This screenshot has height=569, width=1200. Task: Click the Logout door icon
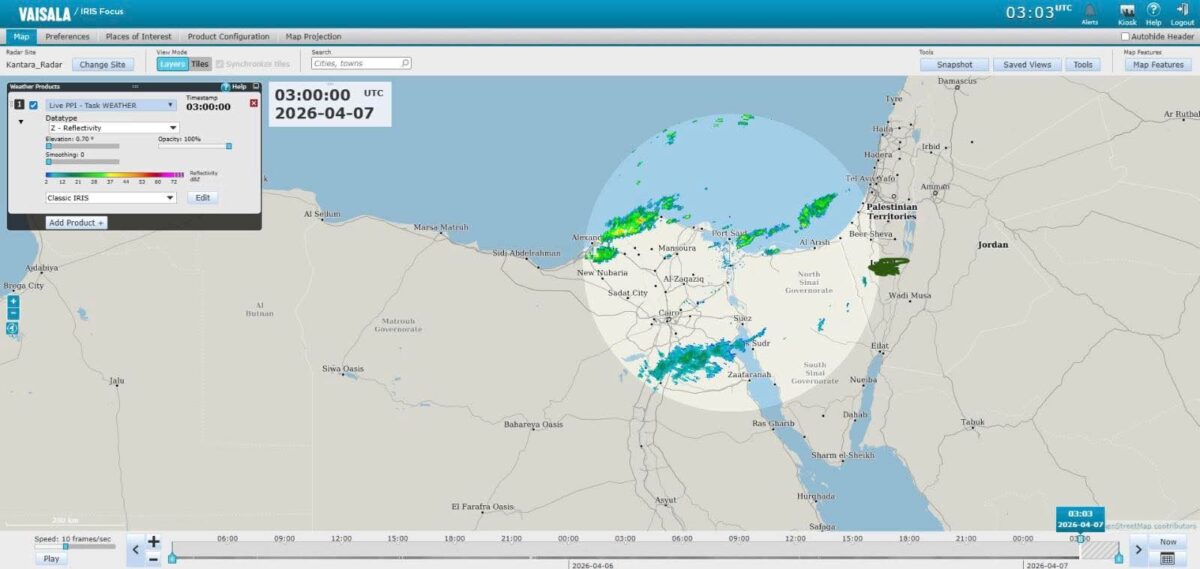(x=1182, y=10)
